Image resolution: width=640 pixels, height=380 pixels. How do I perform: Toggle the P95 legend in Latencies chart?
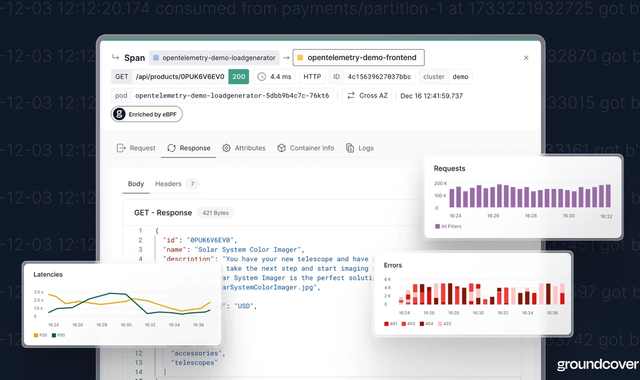[x=59, y=336]
